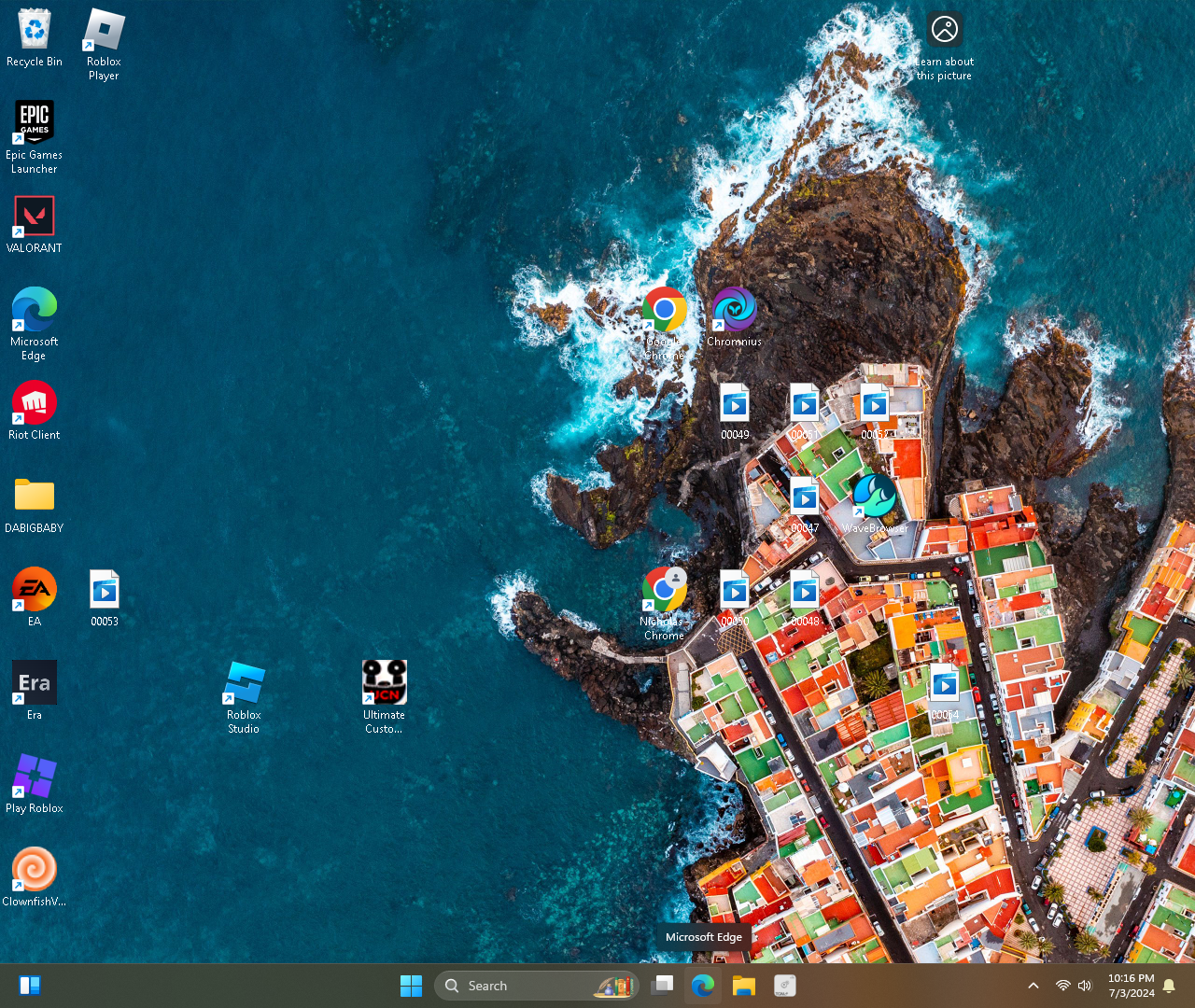Click the volume speaker tray icon

(1084, 986)
